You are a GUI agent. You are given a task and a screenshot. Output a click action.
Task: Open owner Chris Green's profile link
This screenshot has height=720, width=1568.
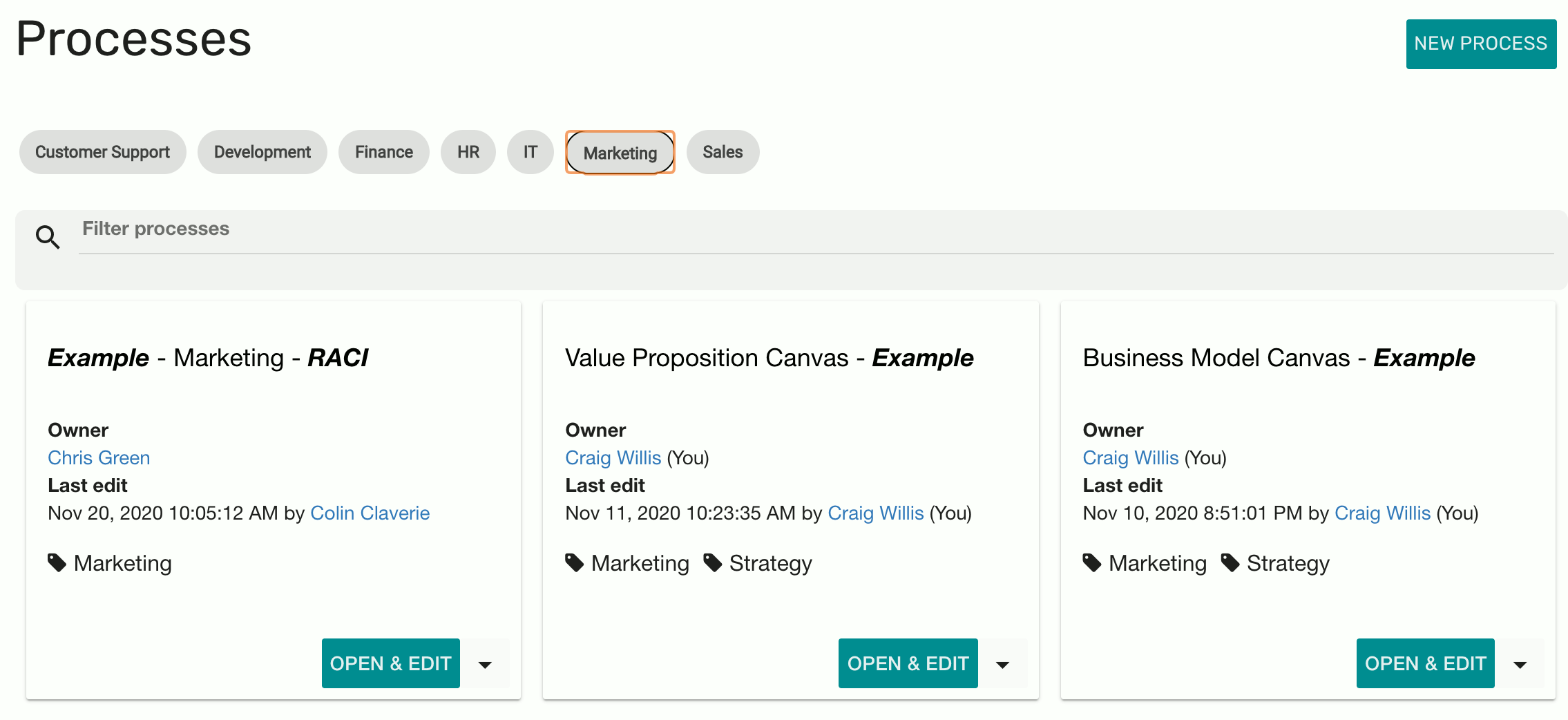(x=99, y=457)
